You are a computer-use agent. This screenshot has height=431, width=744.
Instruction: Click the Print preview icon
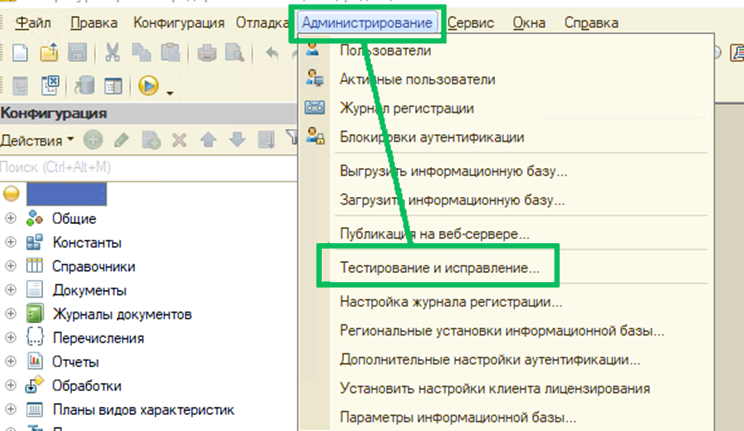pos(235,53)
